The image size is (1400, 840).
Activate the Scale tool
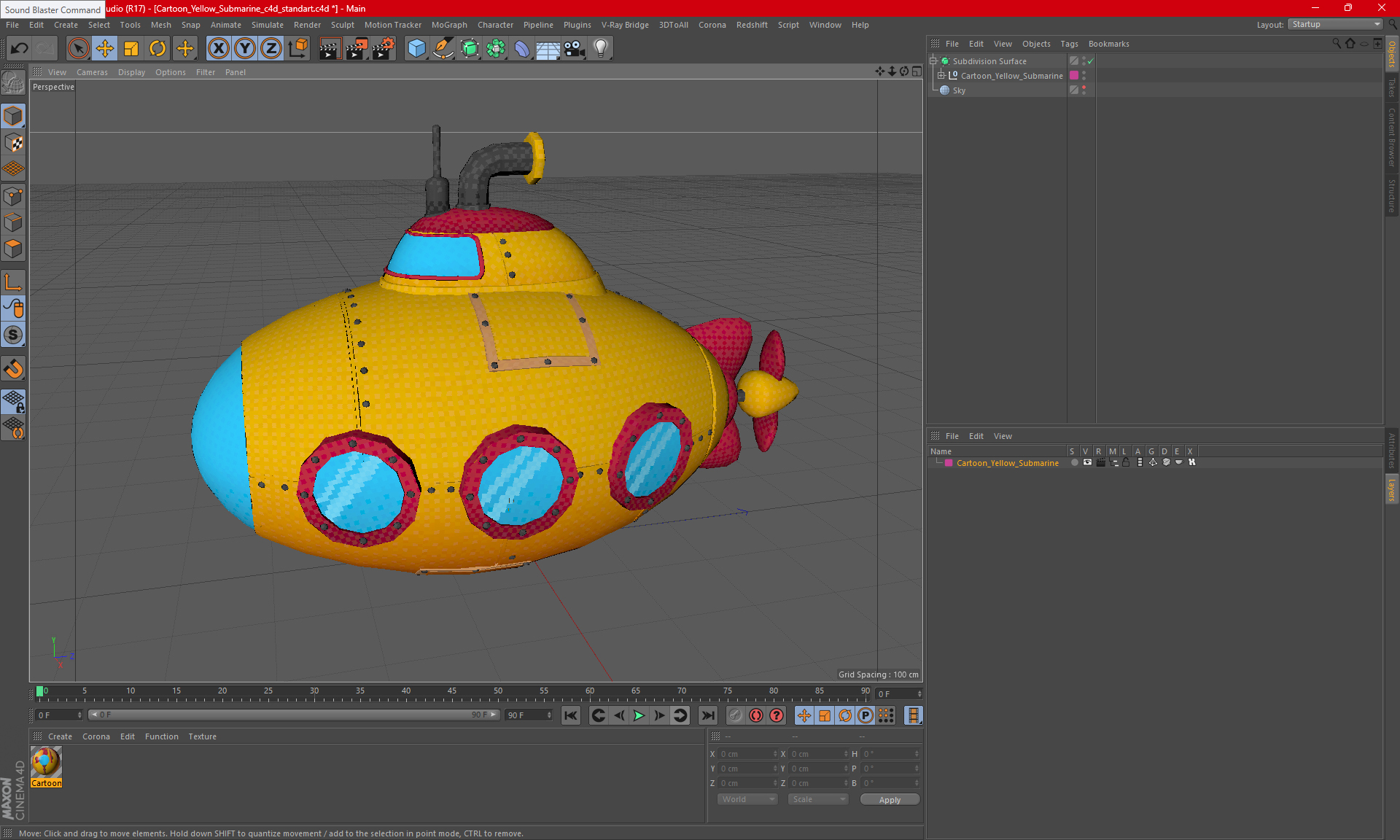pyautogui.click(x=131, y=49)
